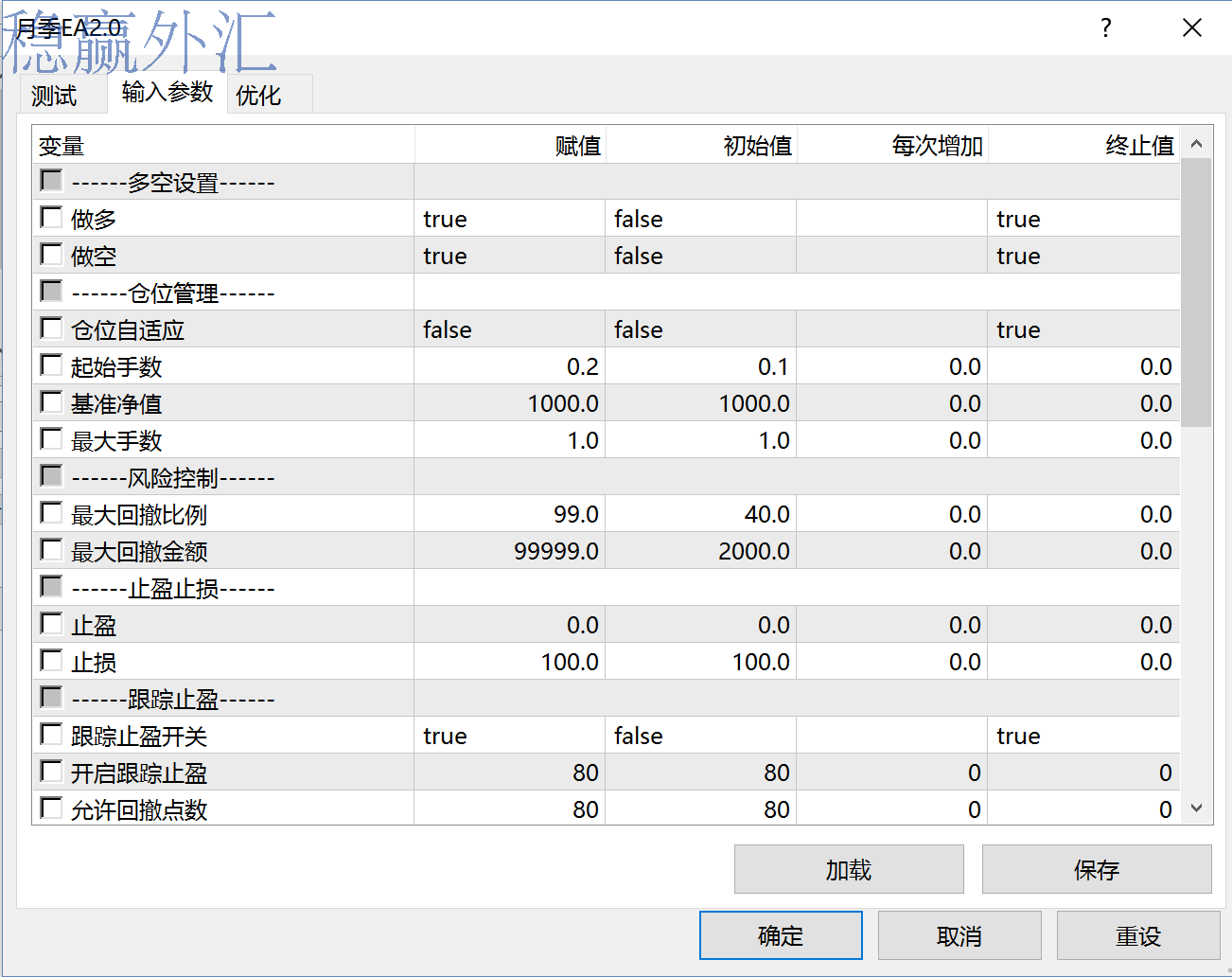Select the ------多空设置------ header row
This screenshot has width=1232, height=977.
[x=607, y=182]
